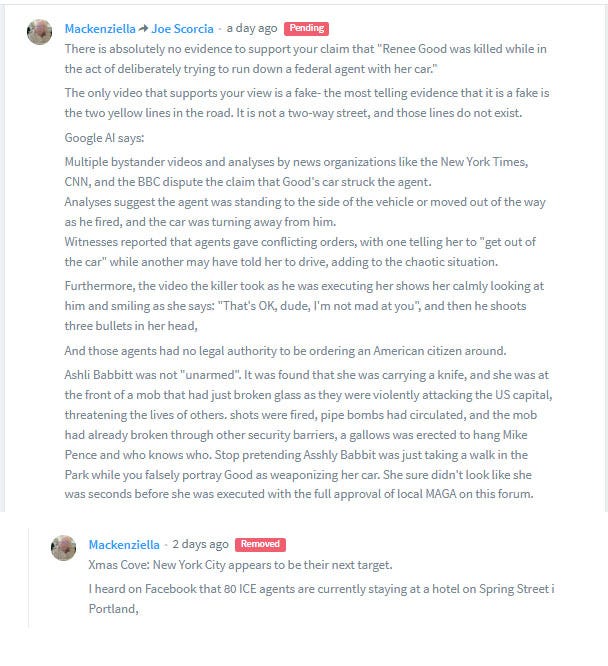Image resolution: width=608 pixels, height=666 pixels.
Task: Click the paragraph beginning "Furthermore, the video"
Action: pos(304,306)
